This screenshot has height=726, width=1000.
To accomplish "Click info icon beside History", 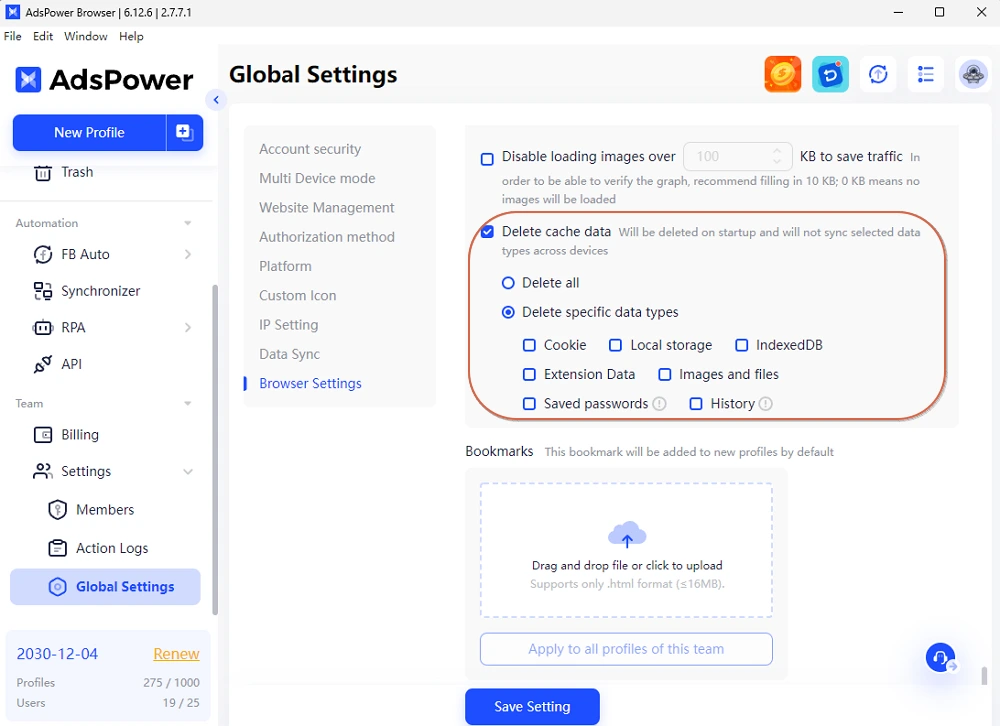I will (765, 404).
